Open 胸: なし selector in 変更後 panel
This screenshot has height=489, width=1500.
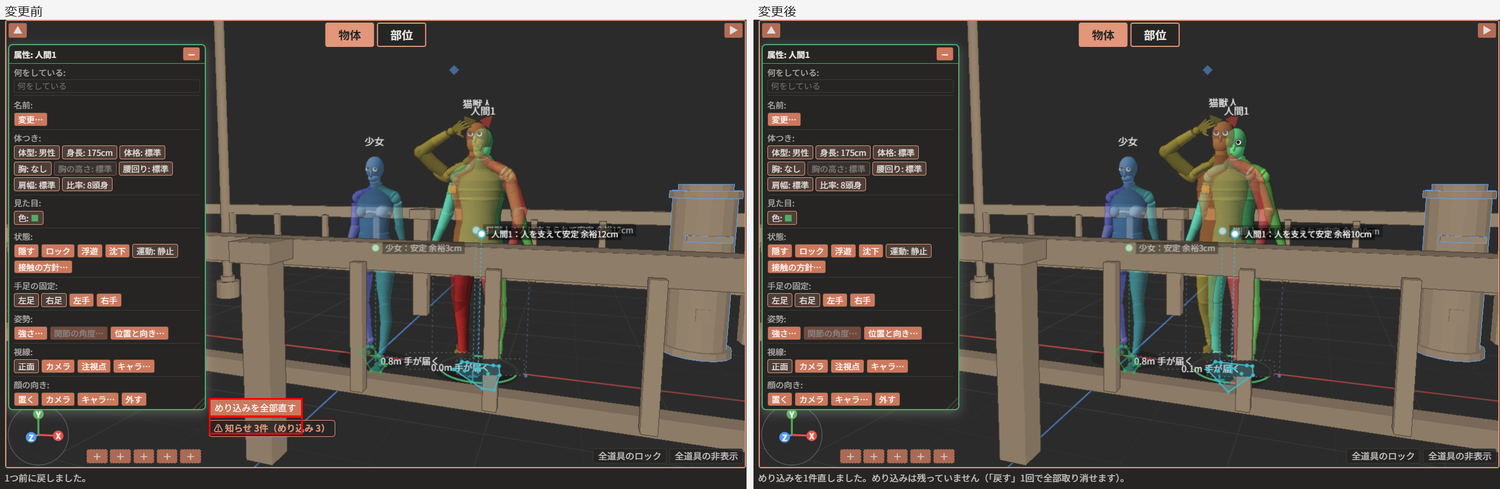pos(785,169)
